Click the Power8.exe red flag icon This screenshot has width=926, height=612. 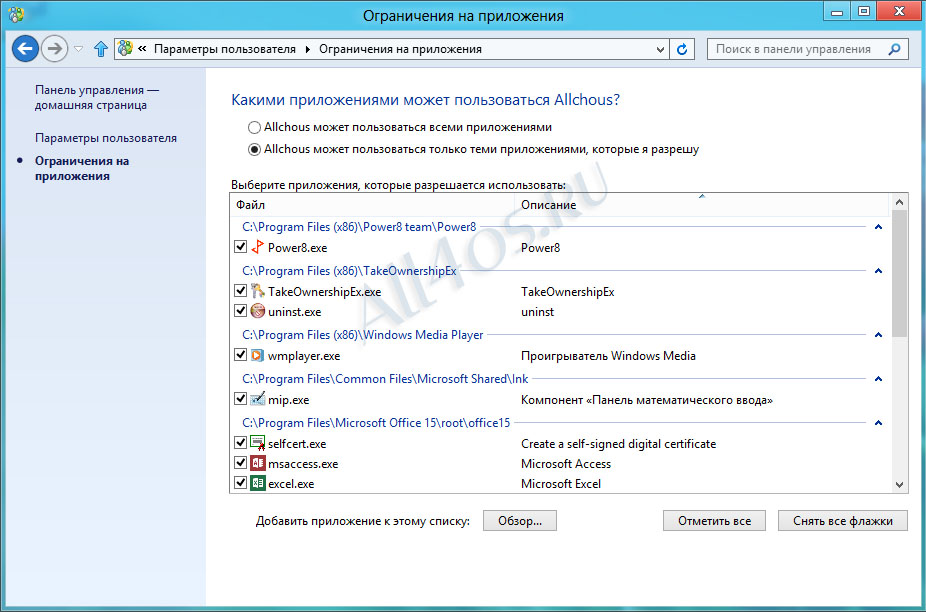click(257, 247)
